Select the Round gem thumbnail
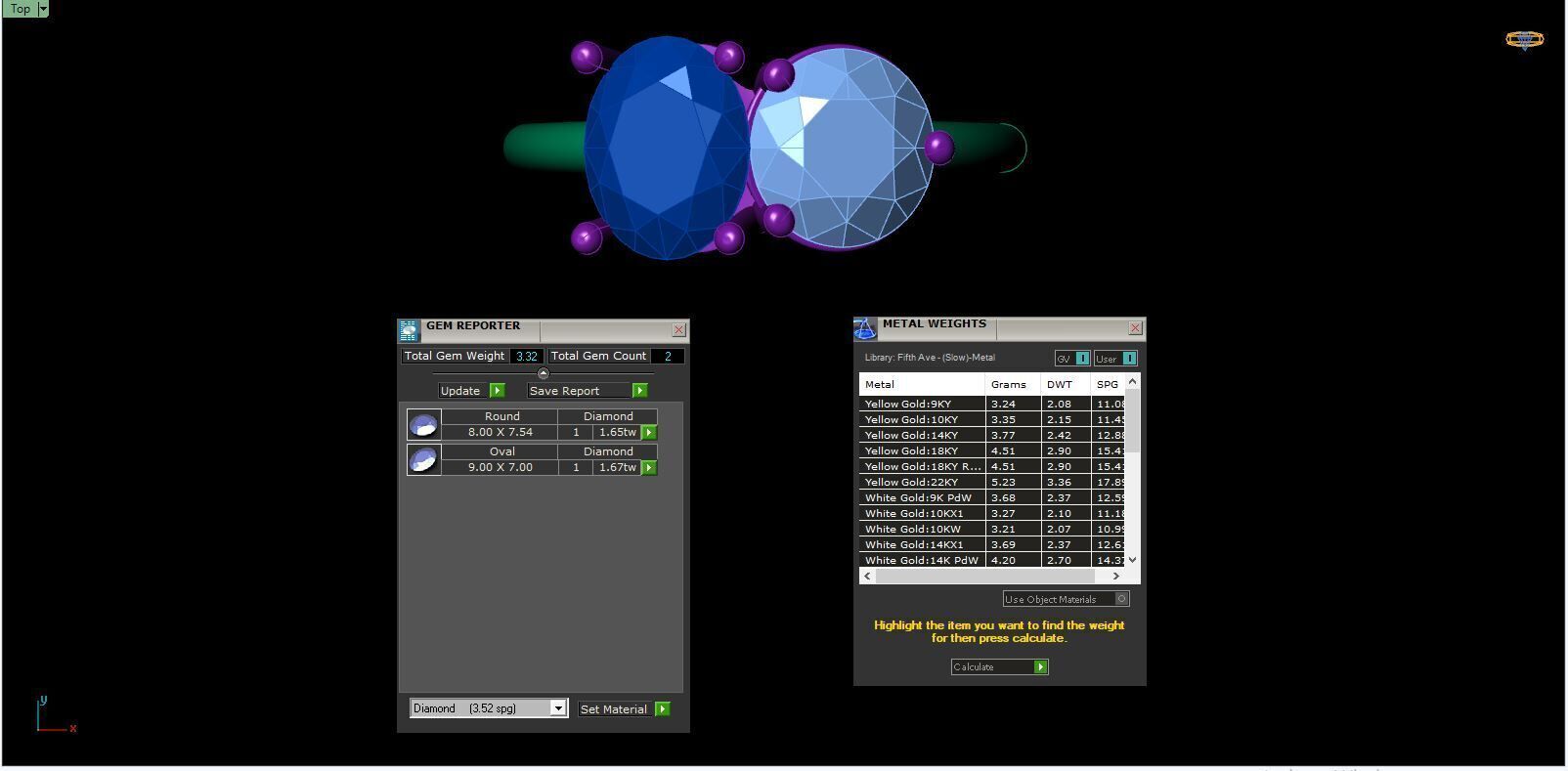This screenshot has width=1568, height=771. point(423,425)
